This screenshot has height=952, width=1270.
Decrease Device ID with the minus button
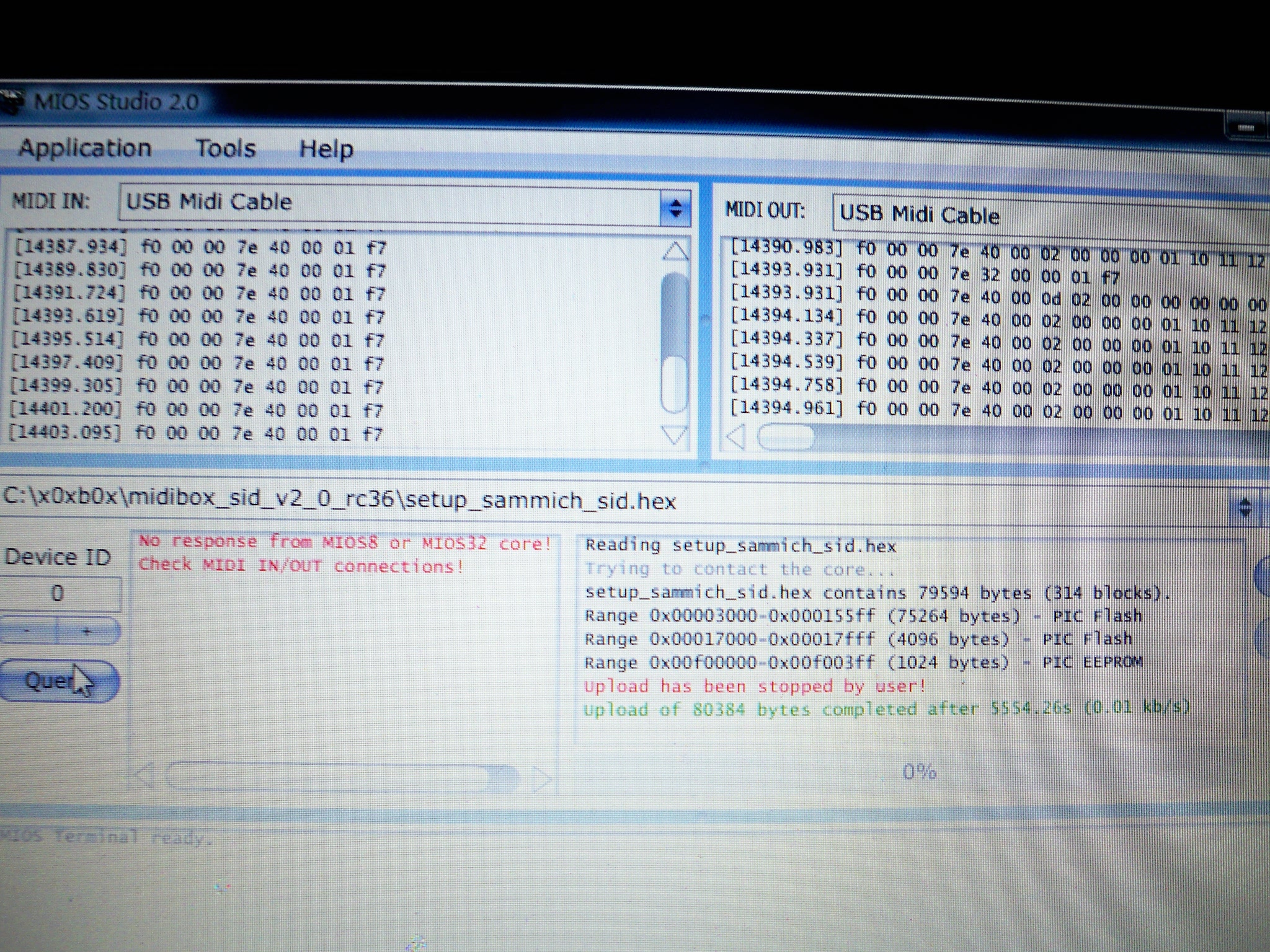[x=27, y=632]
